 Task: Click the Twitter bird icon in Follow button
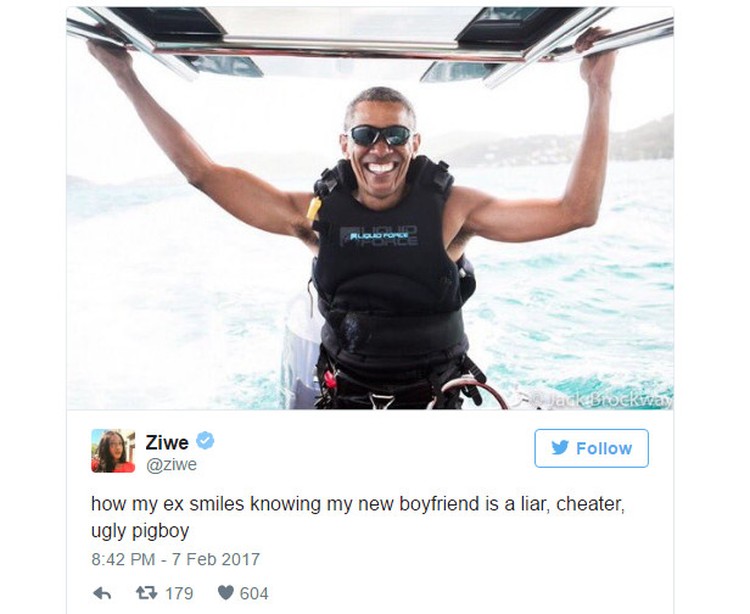560,448
